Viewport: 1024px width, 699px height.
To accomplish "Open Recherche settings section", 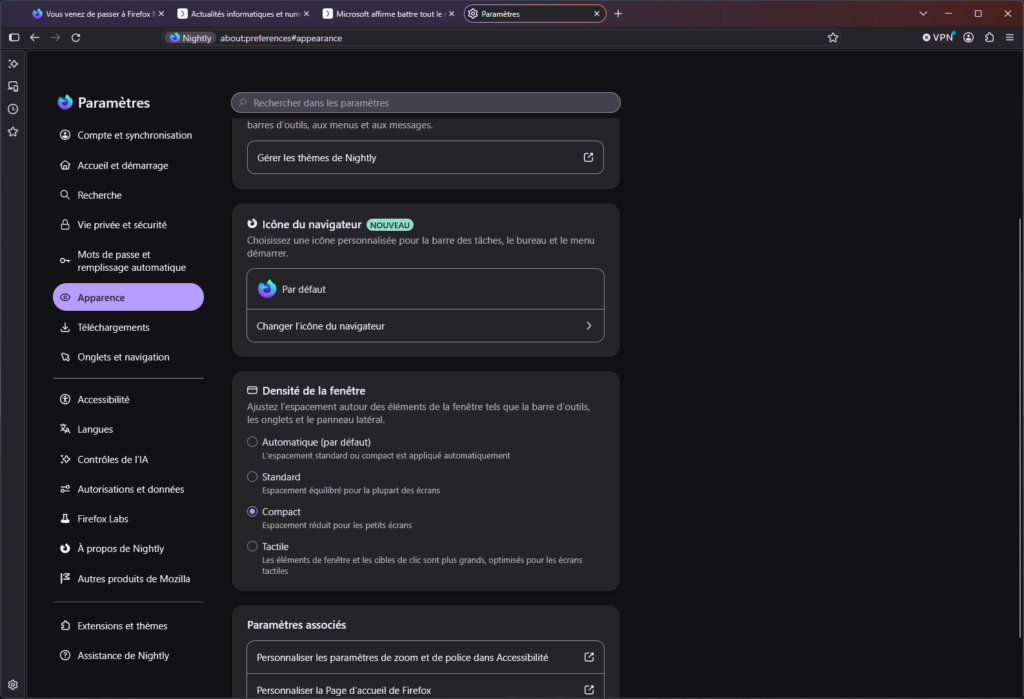I will (128, 195).
